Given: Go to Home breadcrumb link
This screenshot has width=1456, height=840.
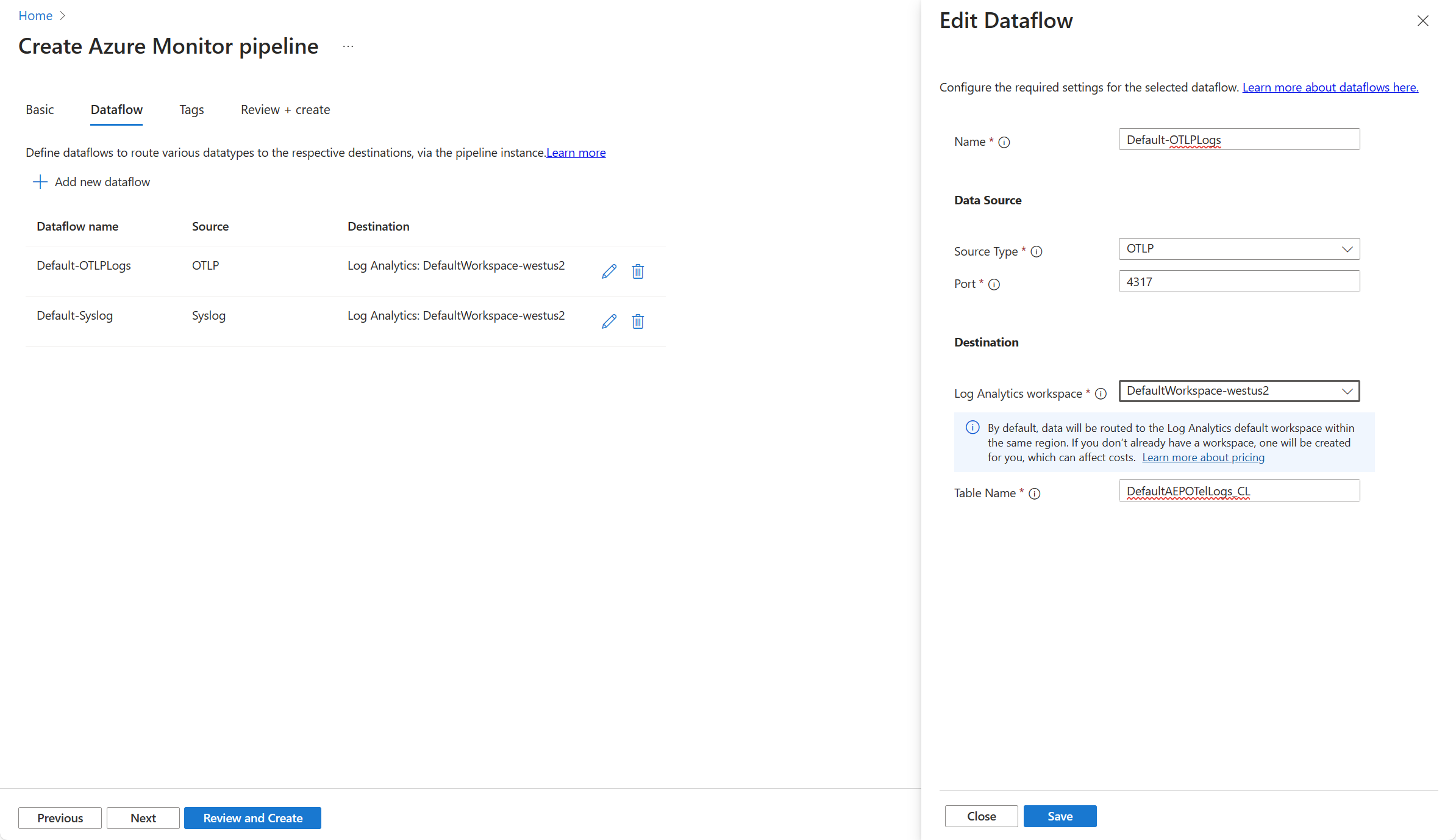Looking at the screenshot, I should [x=35, y=16].
